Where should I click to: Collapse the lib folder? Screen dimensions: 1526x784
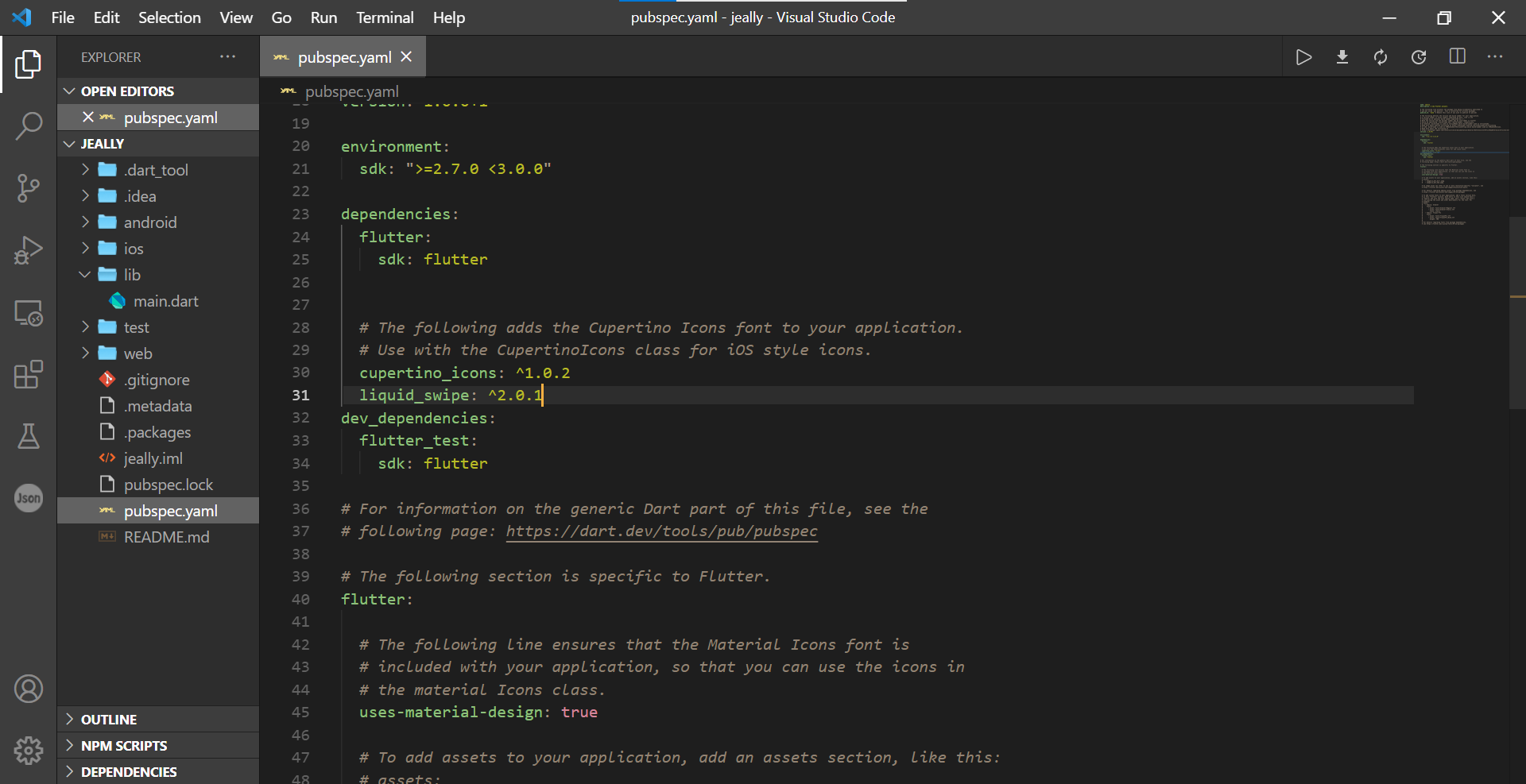click(x=158, y=274)
